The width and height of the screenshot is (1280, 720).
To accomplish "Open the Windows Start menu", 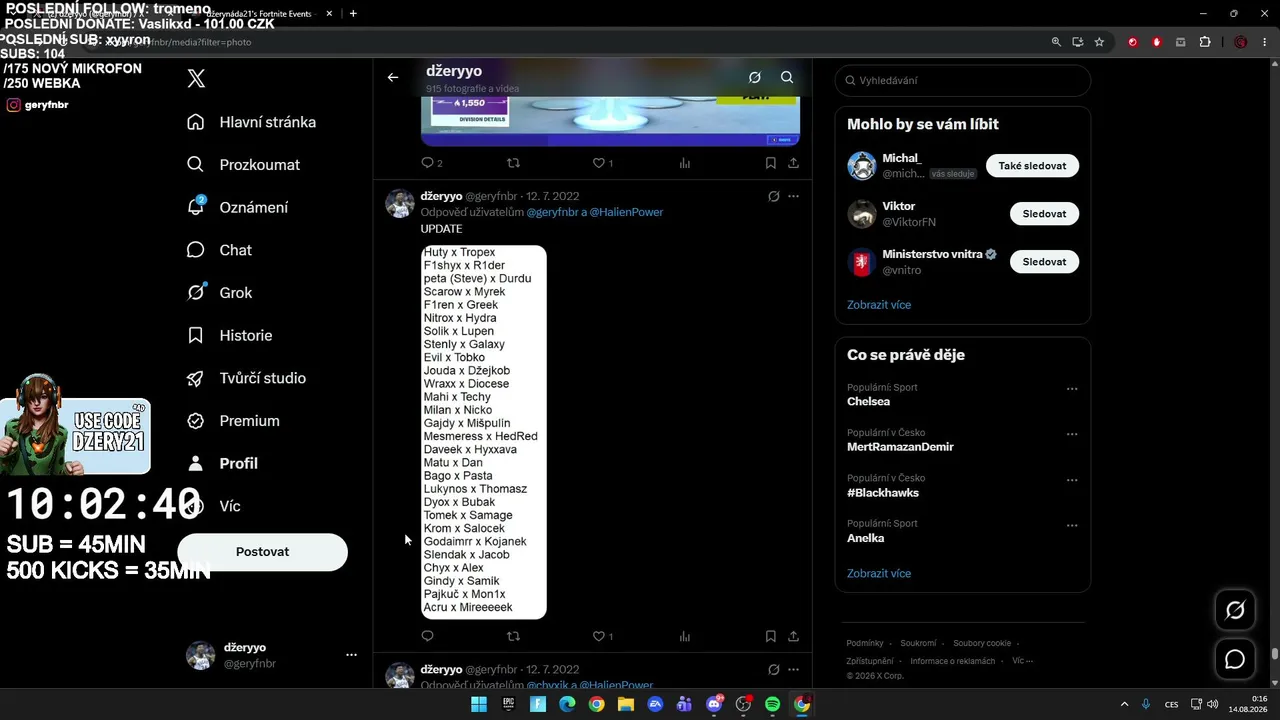I will [479, 704].
